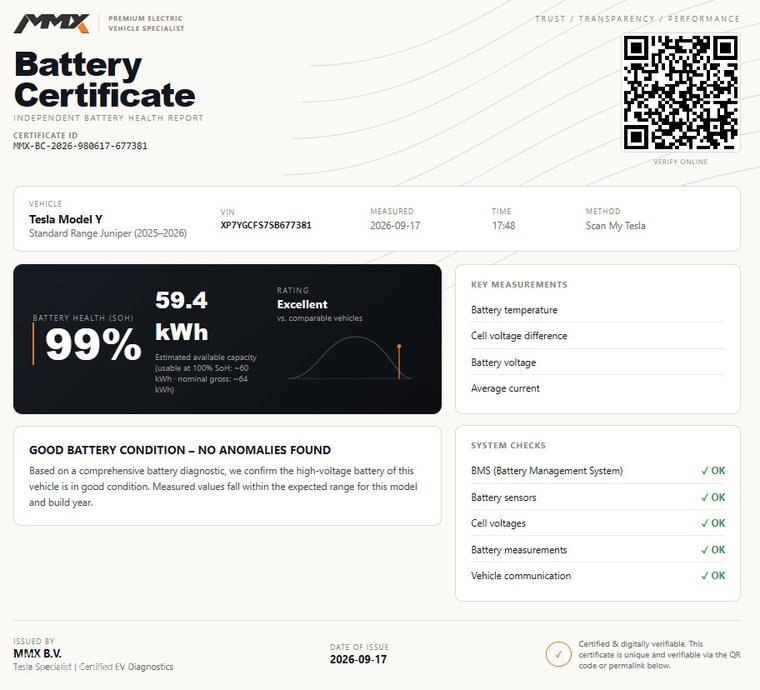Click the 'SYSTEM CHECKS' heading

pos(508,446)
